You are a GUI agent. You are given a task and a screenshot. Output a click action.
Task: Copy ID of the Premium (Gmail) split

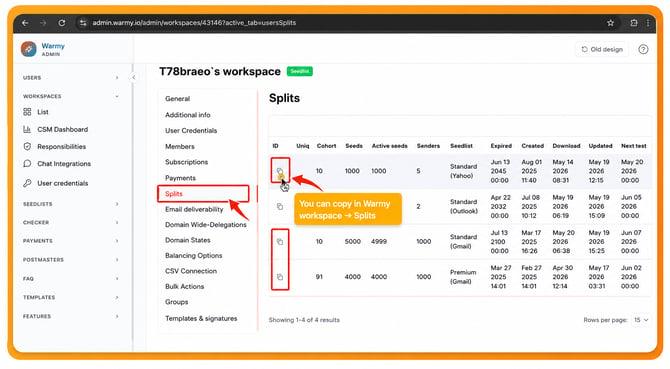click(x=280, y=277)
